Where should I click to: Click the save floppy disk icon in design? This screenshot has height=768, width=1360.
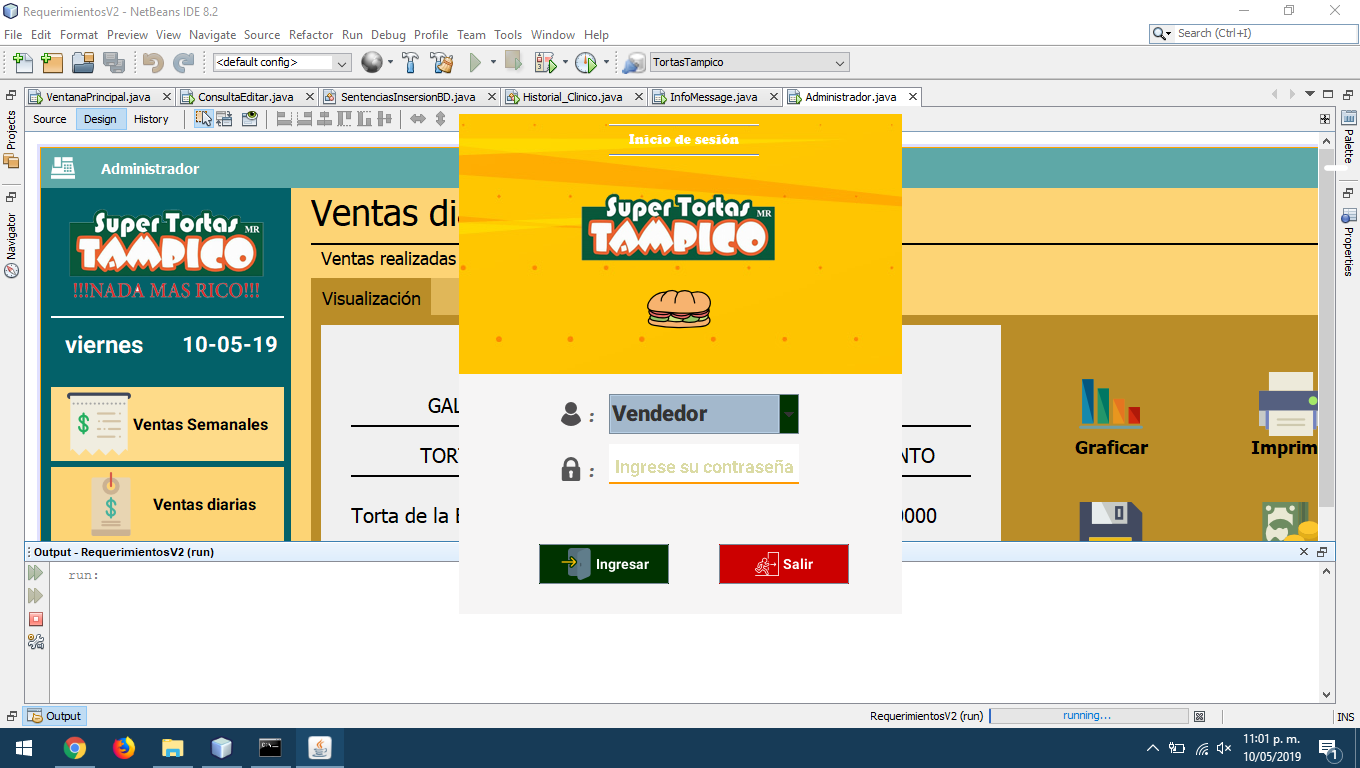pyautogui.click(x=1111, y=521)
